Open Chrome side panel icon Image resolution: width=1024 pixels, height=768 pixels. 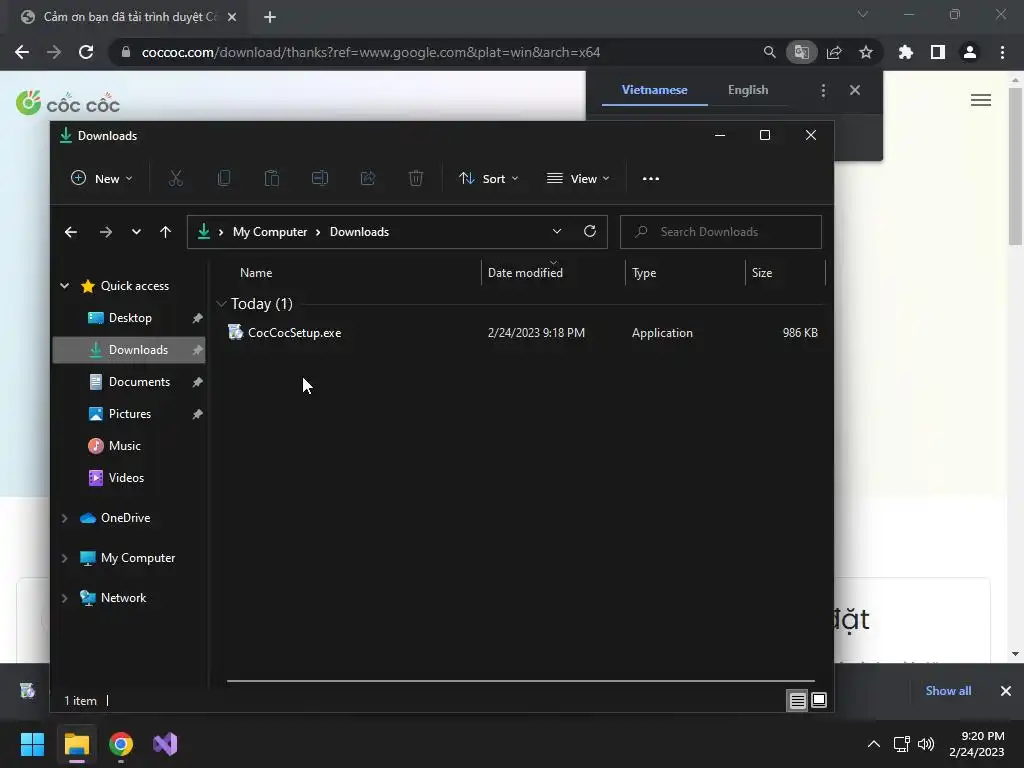click(x=937, y=52)
